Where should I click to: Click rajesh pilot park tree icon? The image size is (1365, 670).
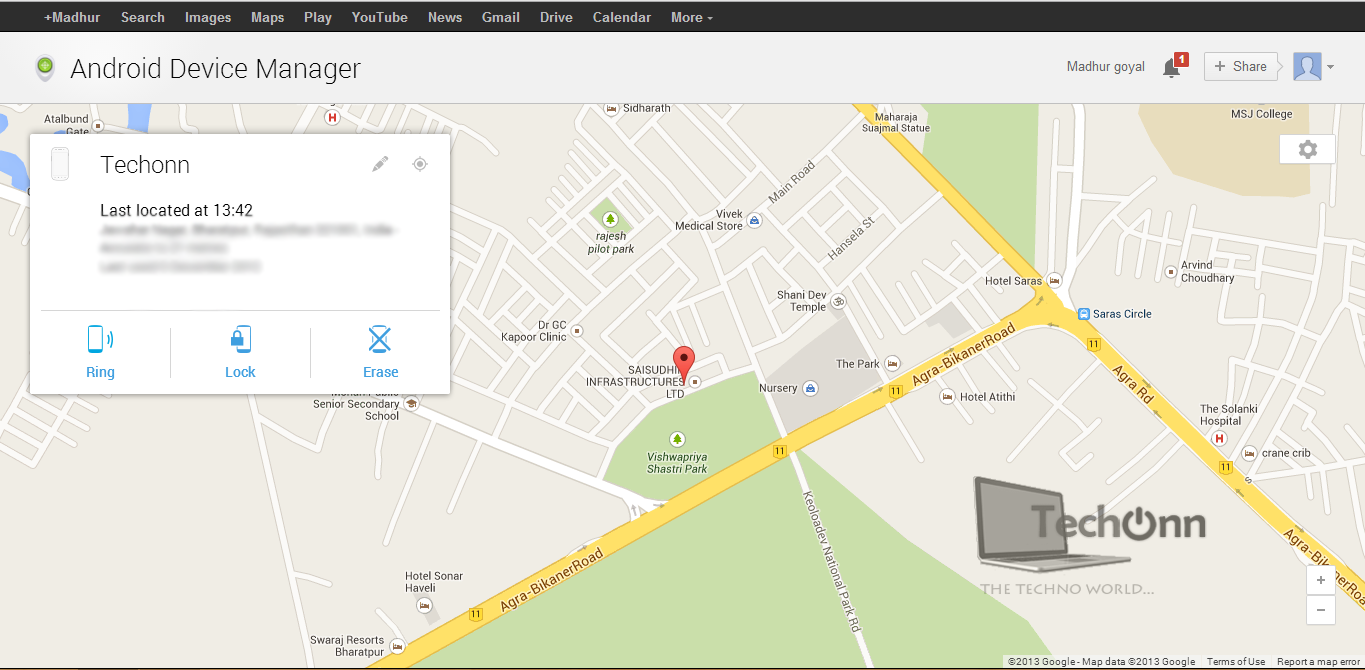(610, 218)
